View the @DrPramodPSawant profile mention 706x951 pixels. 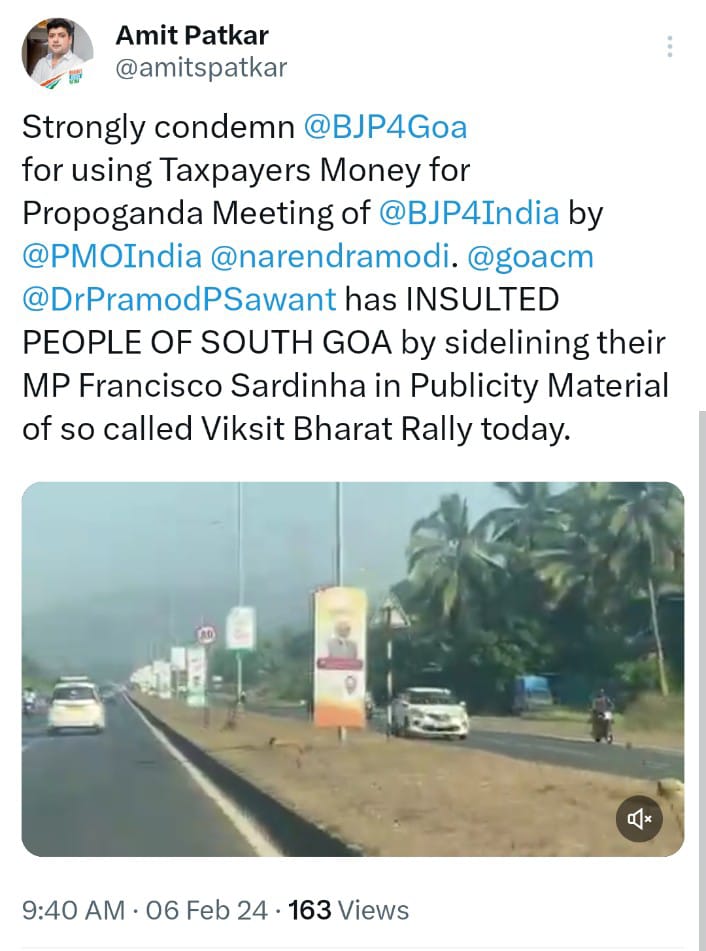click(181, 299)
